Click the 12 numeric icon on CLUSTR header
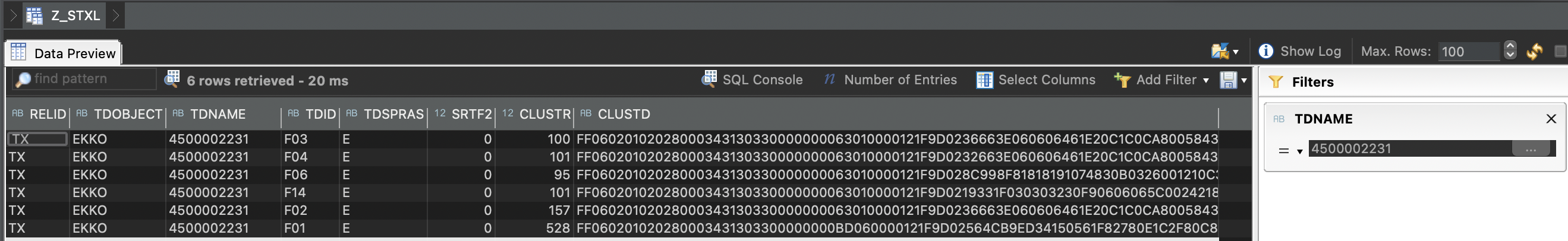Image resolution: width=1568 pixels, height=241 pixels. click(508, 113)
